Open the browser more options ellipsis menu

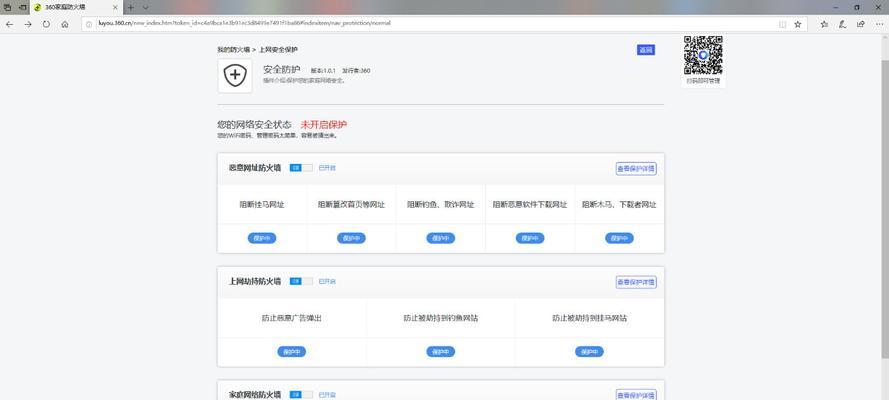coord(879,24)
